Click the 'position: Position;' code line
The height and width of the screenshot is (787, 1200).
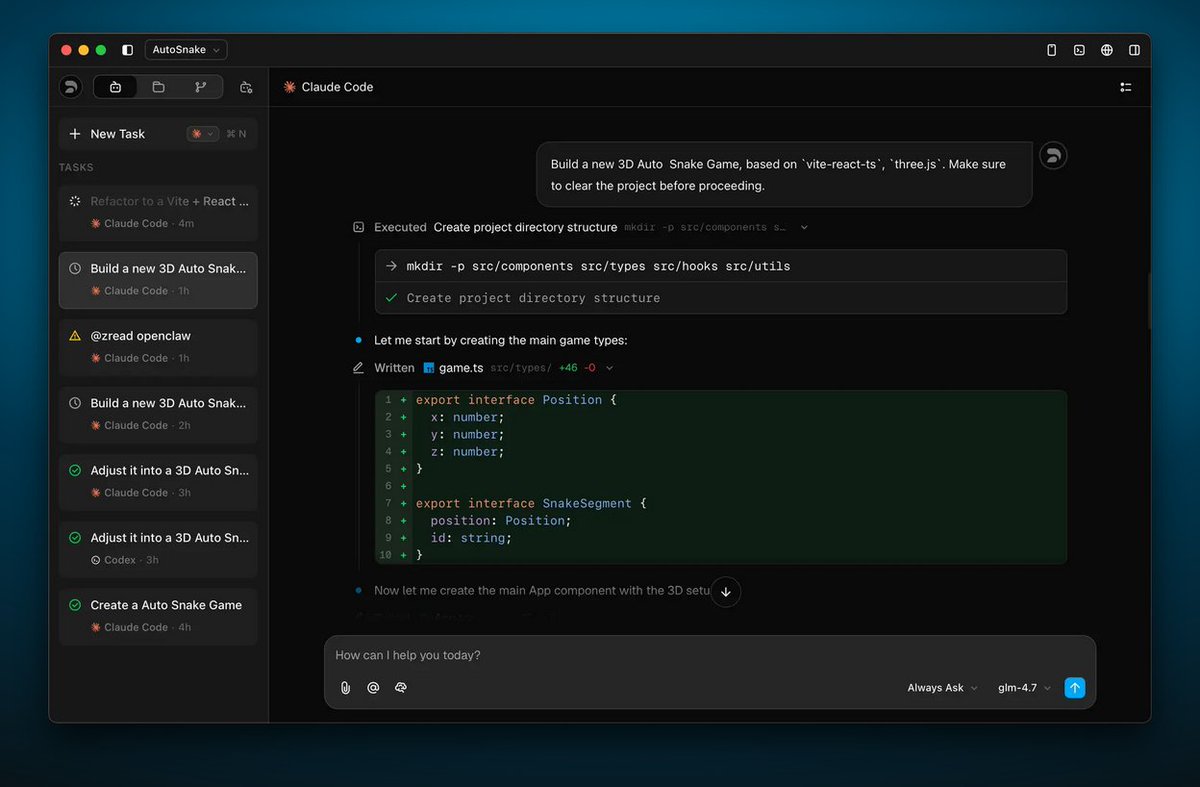501,520
